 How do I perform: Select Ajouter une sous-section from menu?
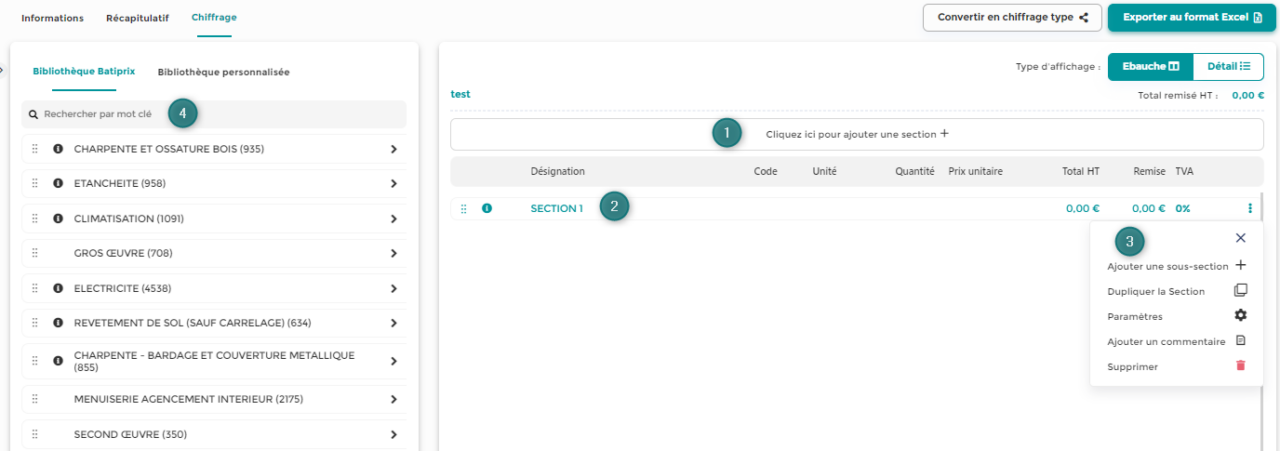pyautogui.click(x=1167, y=266)
